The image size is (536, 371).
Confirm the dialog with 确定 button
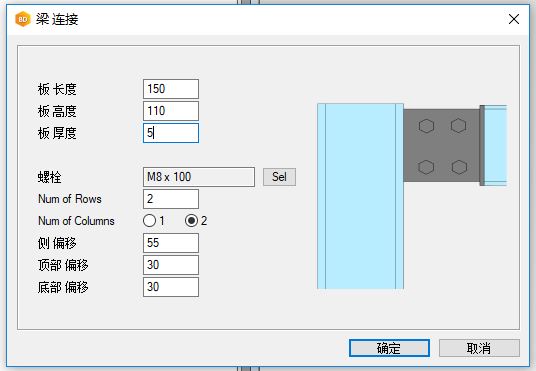tap(389, 348)
